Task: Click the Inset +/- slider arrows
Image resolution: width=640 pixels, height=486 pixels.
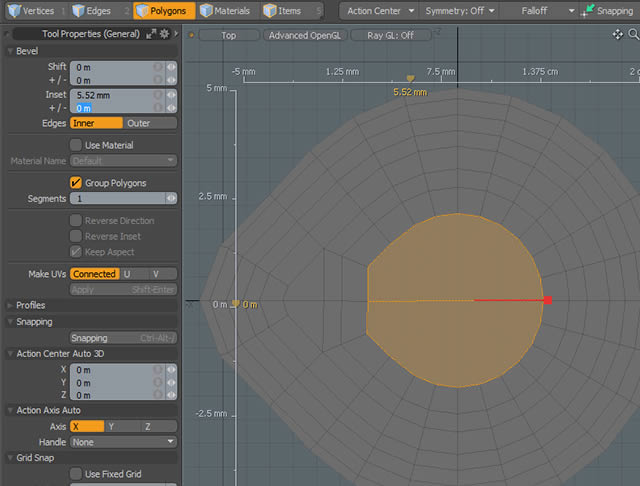Action: tap(171, 108)
